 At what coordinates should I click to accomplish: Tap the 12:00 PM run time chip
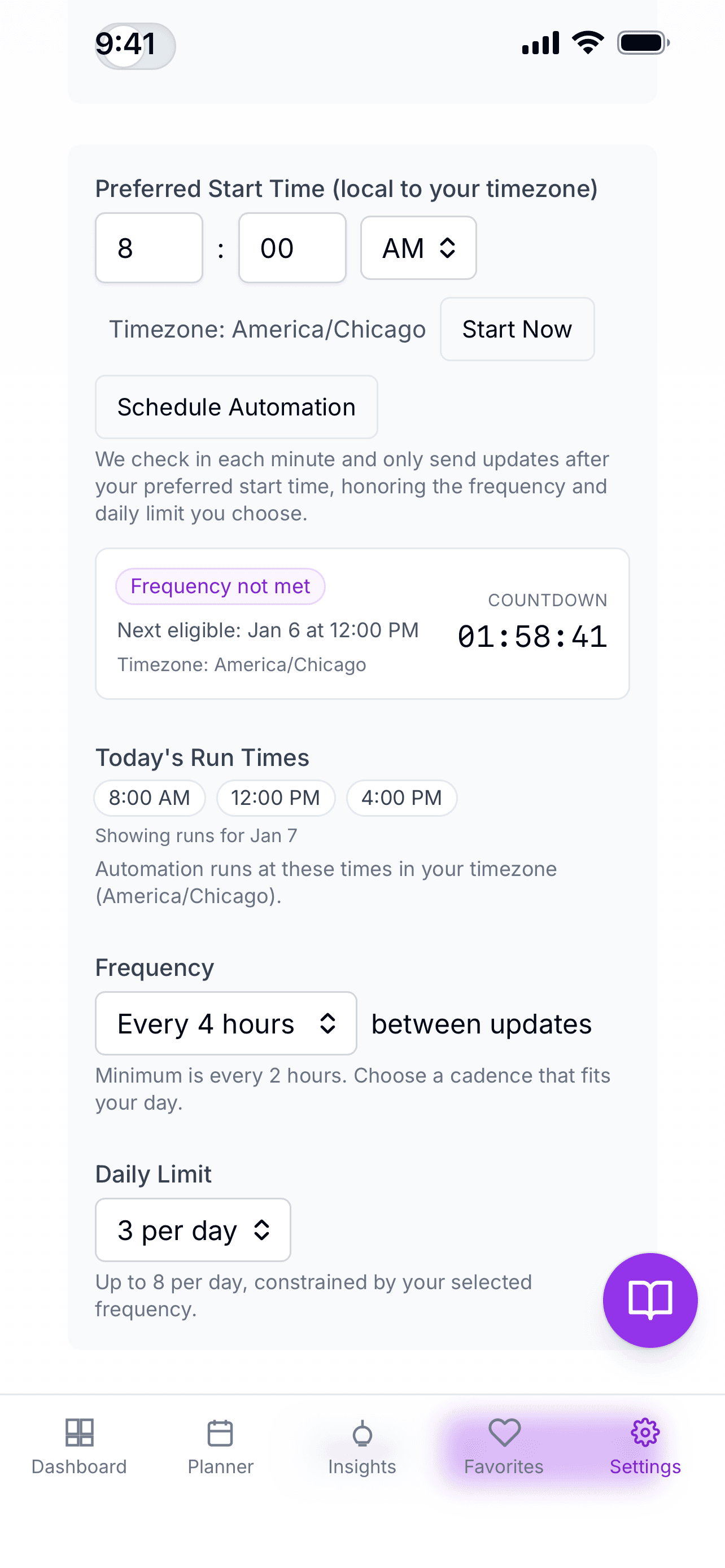(x=276, y=798)
